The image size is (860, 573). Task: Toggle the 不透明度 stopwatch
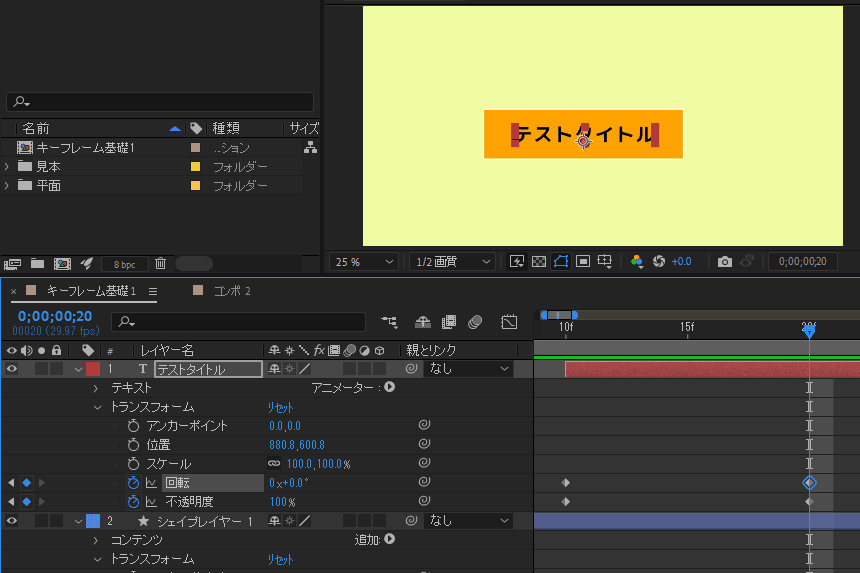pyautogui.click(x=133, y=502)
